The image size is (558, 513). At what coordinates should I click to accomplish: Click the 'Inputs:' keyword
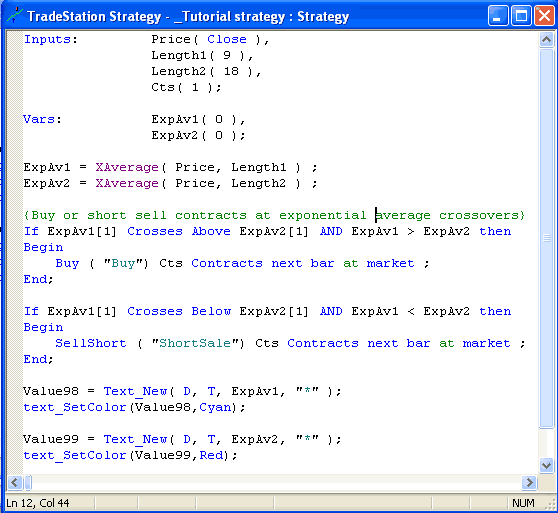(x=51, y=39)
